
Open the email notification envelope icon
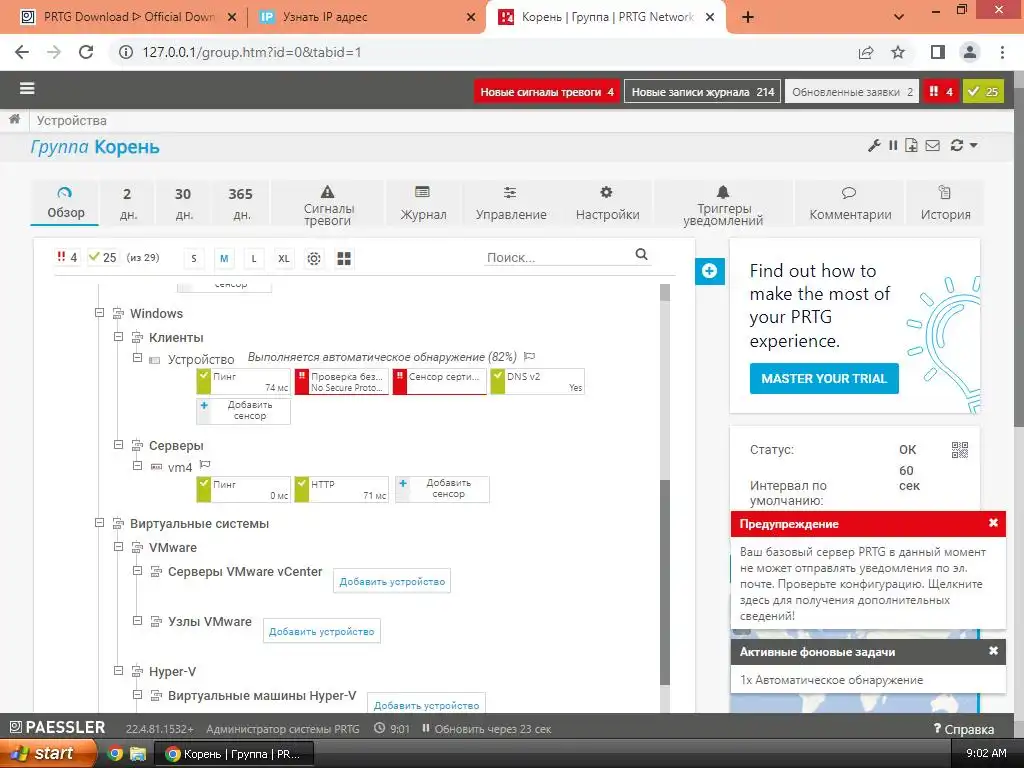[x=933, y=146]
